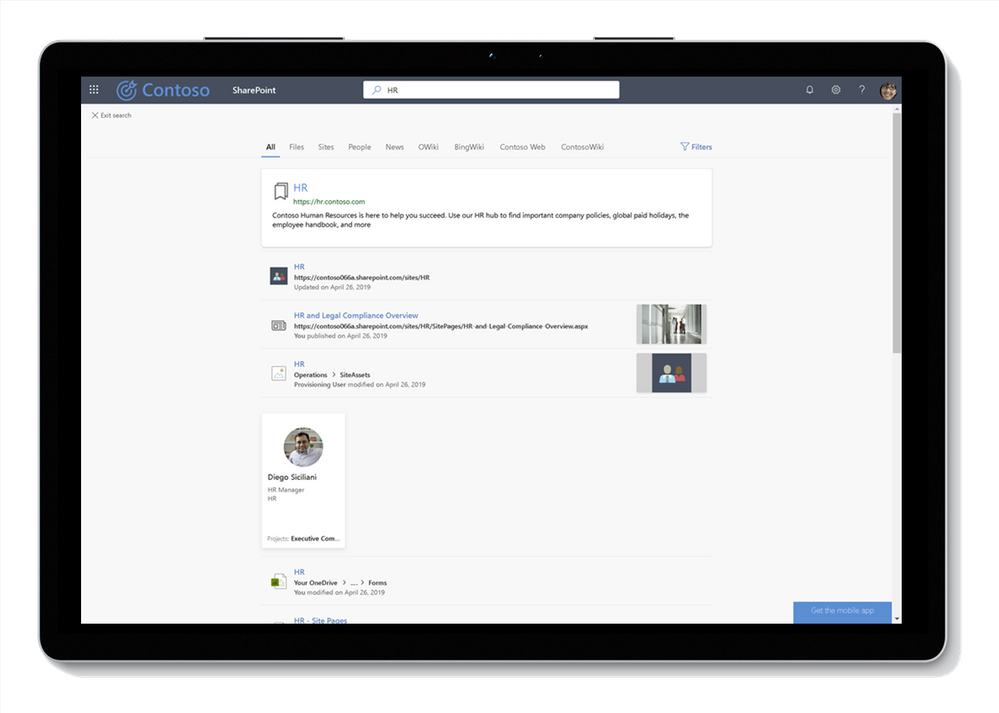999x713 pixels.
Task: Click the HR site icon at contoso066a.sharepoint.com
Action: point(278,276)
